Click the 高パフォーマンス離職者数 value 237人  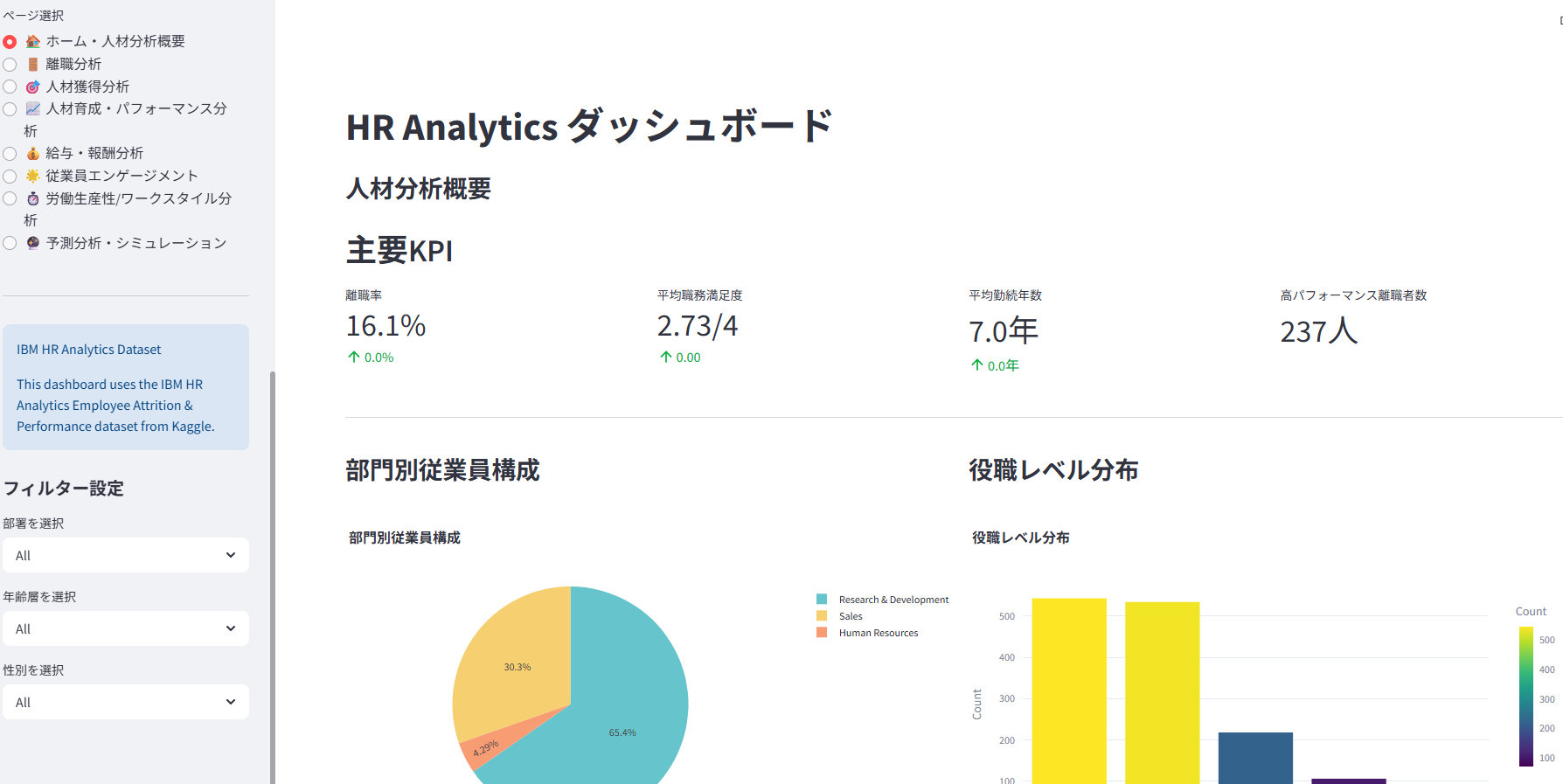[x=1319, y=331]
